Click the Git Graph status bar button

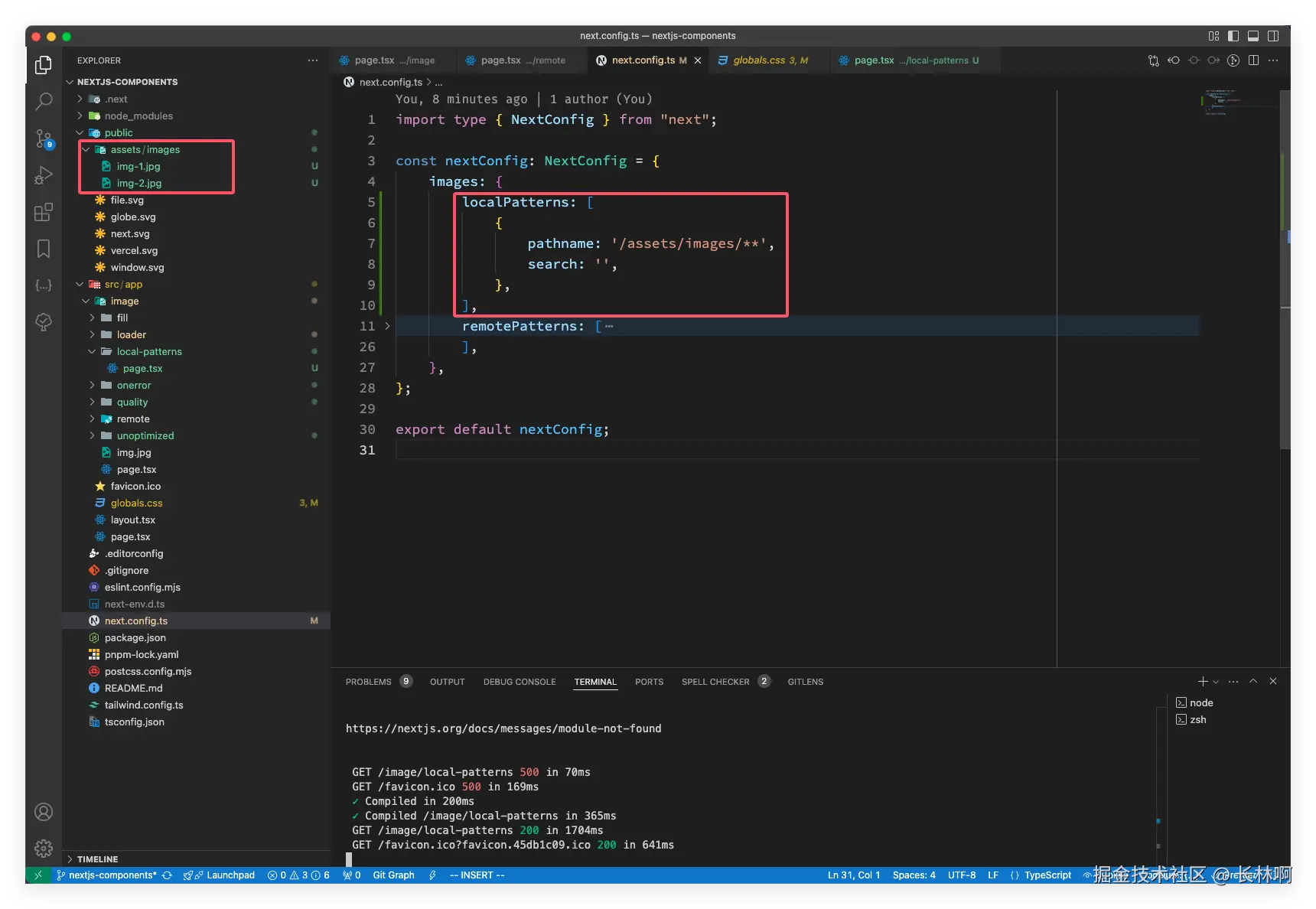[393, 875]
